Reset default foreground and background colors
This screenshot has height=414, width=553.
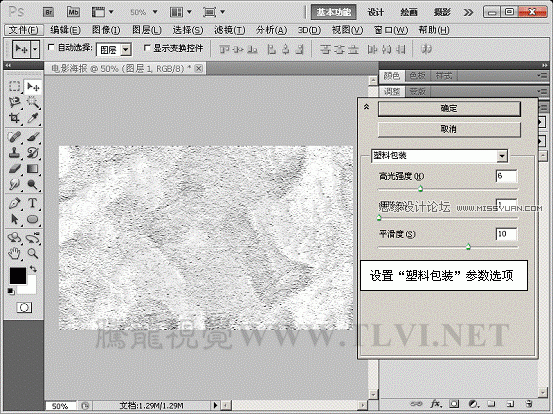(11, 291)
